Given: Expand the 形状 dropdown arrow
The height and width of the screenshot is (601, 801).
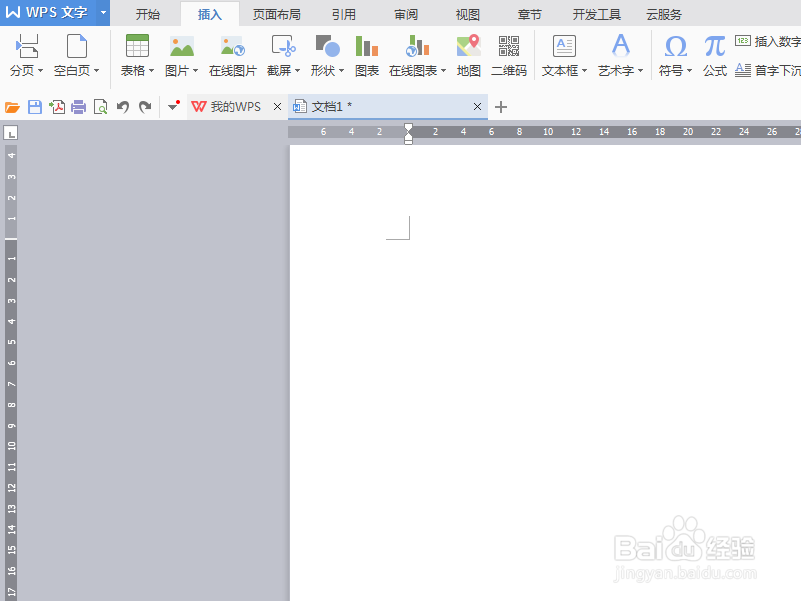Looking at the screenshot, I should [341, 71].
